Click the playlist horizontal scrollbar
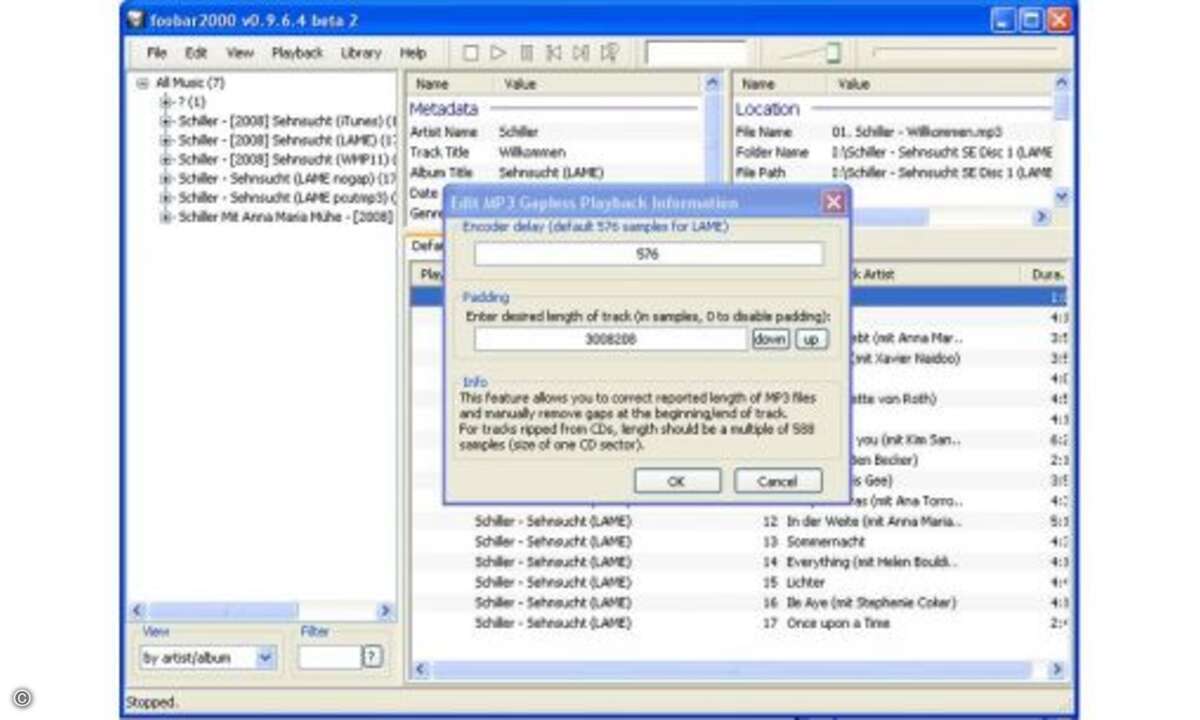The width and height of the screenshot is (1200, 720). click(740, 668)
